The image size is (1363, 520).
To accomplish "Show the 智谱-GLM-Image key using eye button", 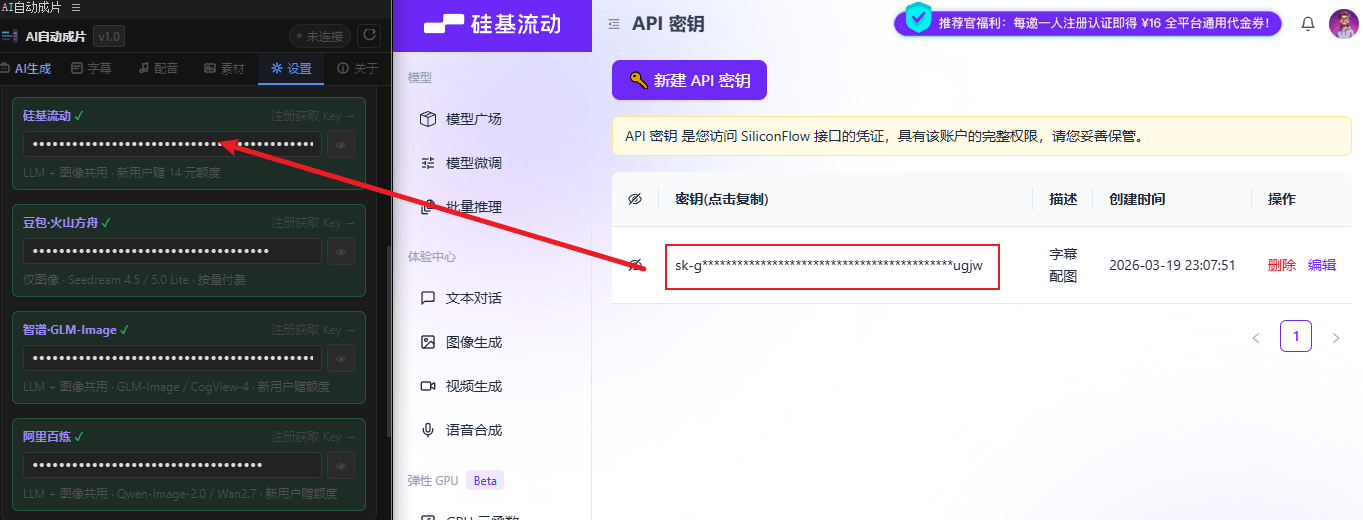I will pos(341,358).
